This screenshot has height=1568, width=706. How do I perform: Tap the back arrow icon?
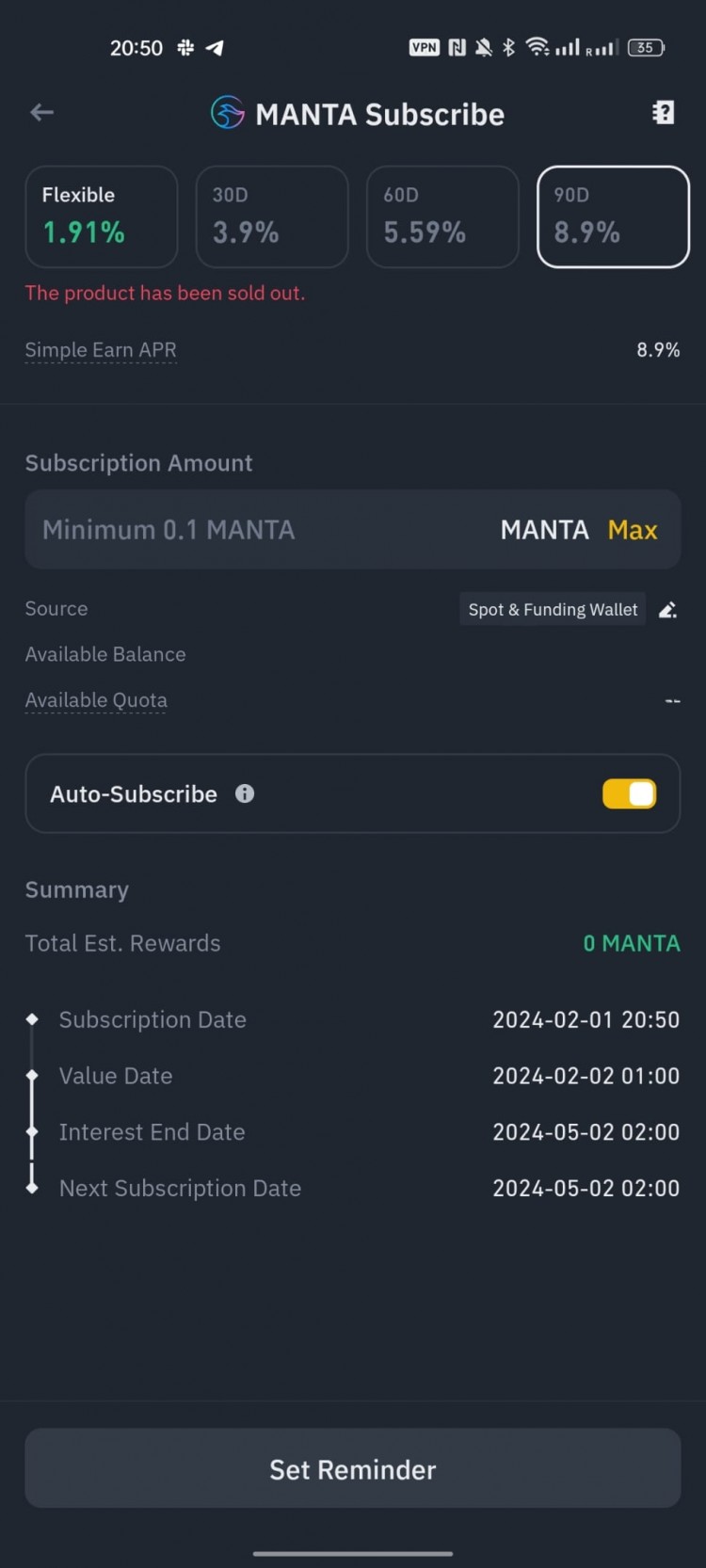tap(41, 113)
